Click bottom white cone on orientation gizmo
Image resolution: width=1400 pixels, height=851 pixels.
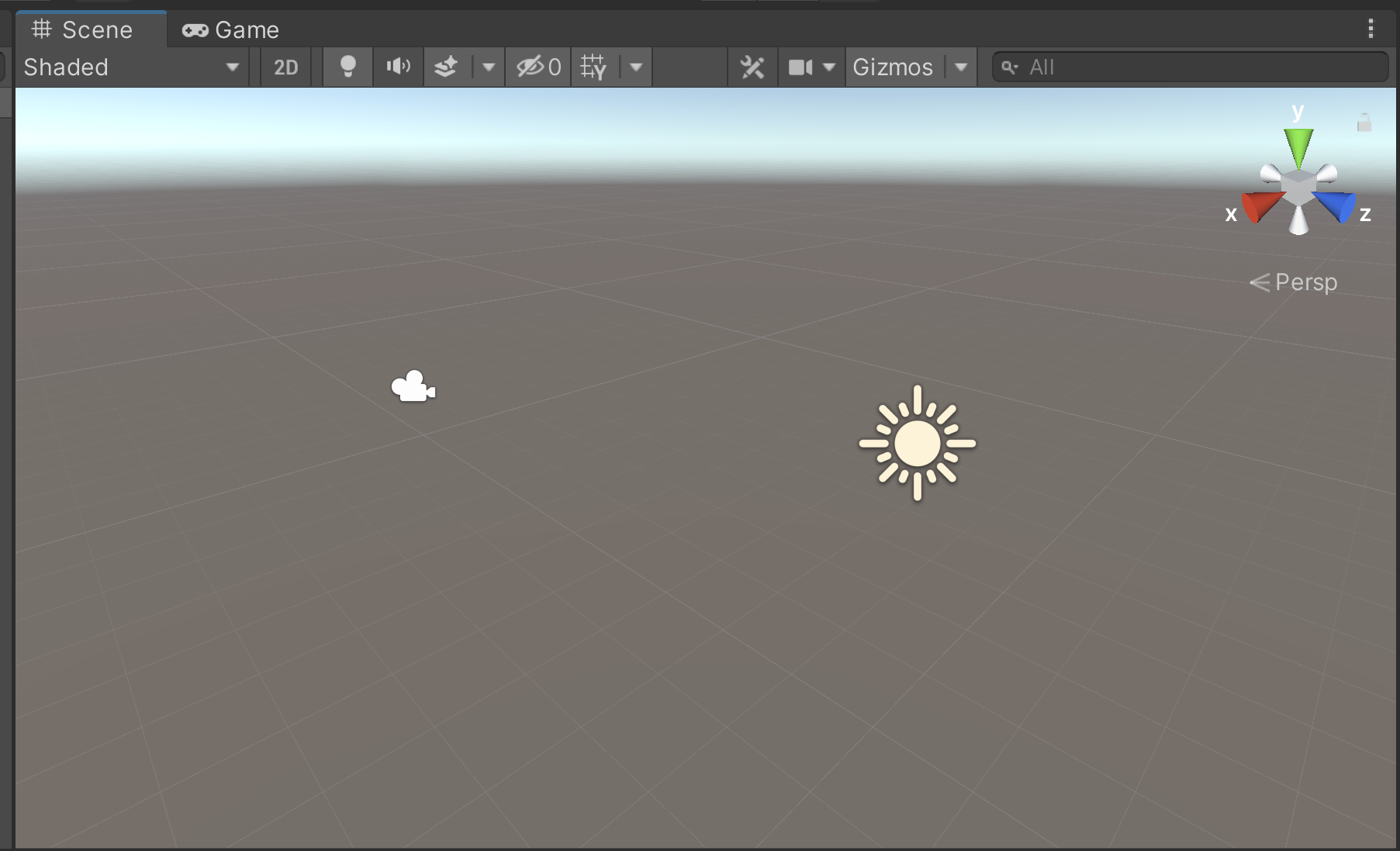[x=1298, y=220]
